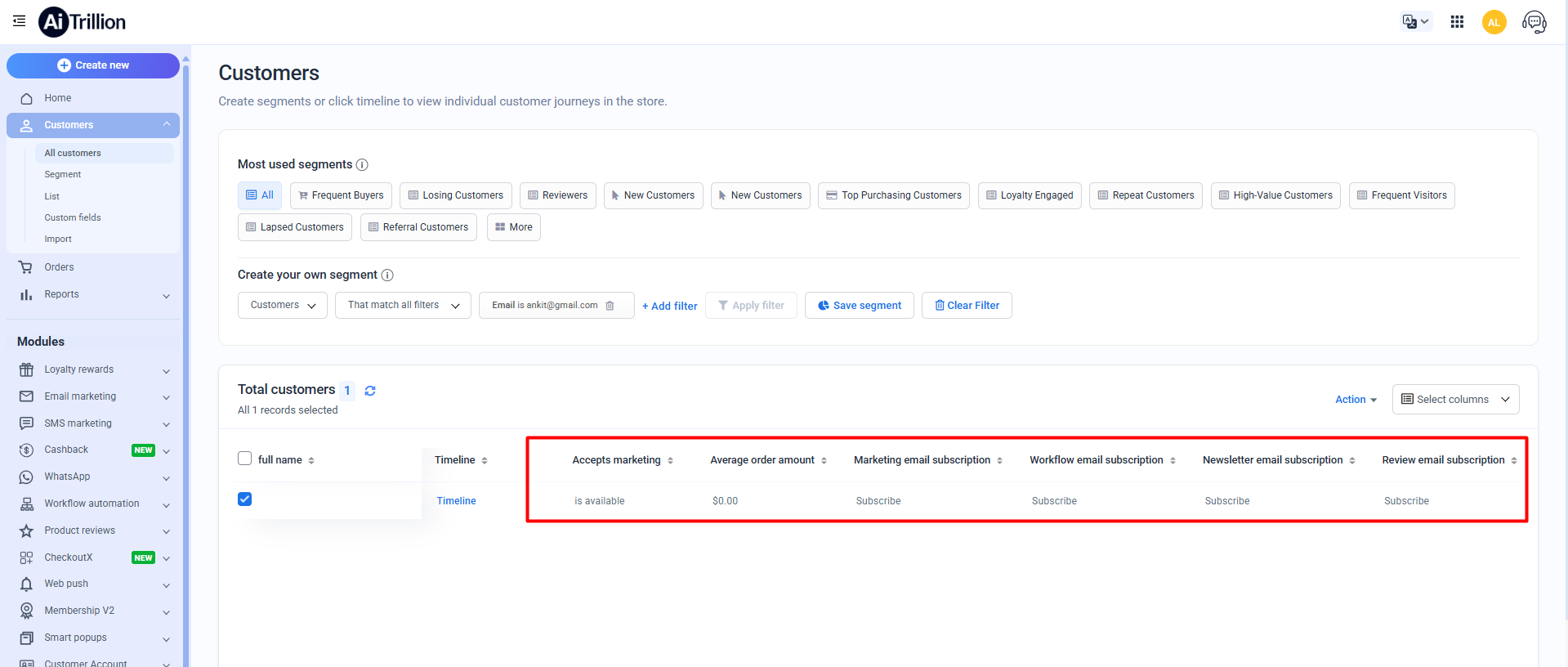The height and width of the screenshot is (667, 1568).
Task: Open the support chat headset icon
Action: (1534, 22)
